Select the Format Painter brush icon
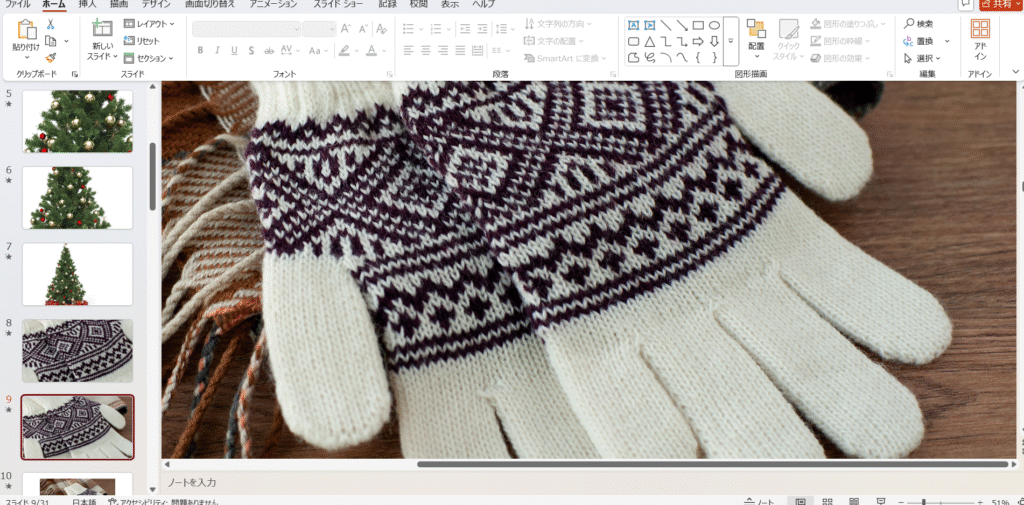 tap(51, 58)
